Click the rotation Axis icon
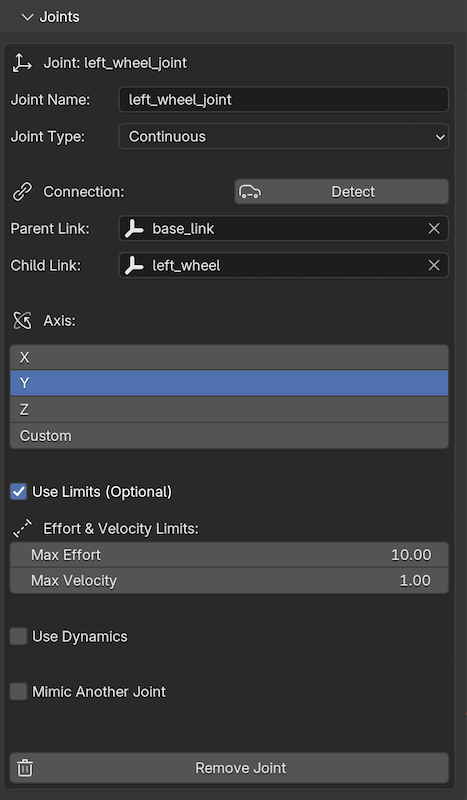 (x=22, y=321)
